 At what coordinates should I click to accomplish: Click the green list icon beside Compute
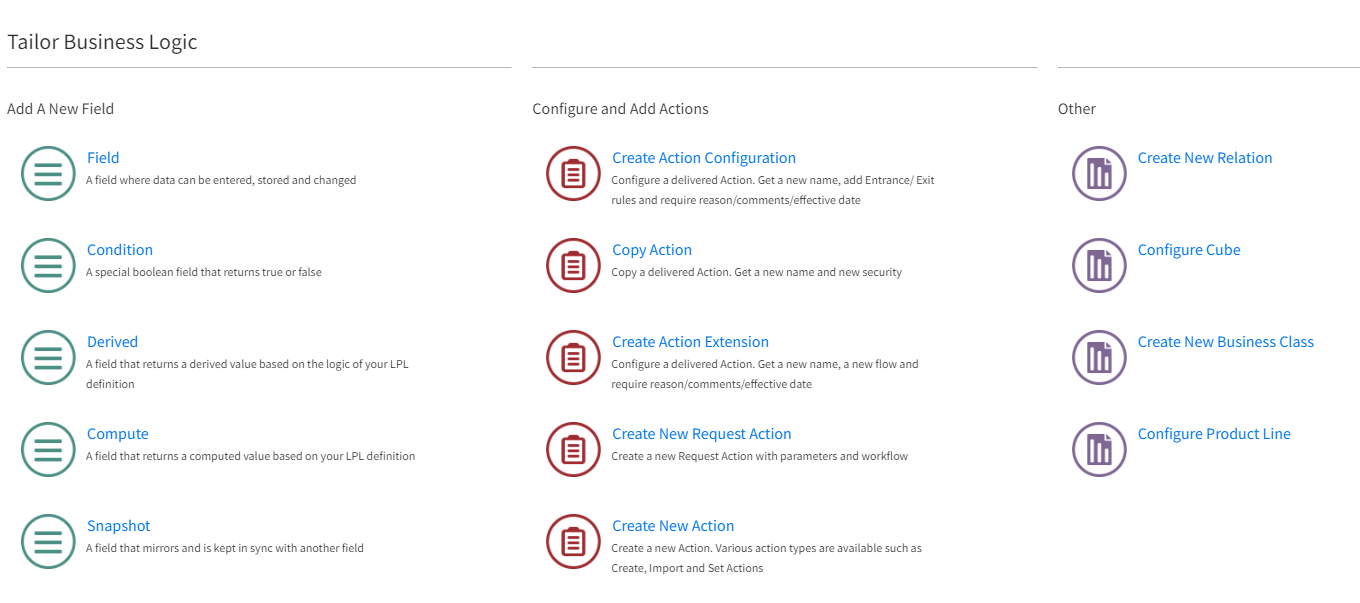click(48, 450)
